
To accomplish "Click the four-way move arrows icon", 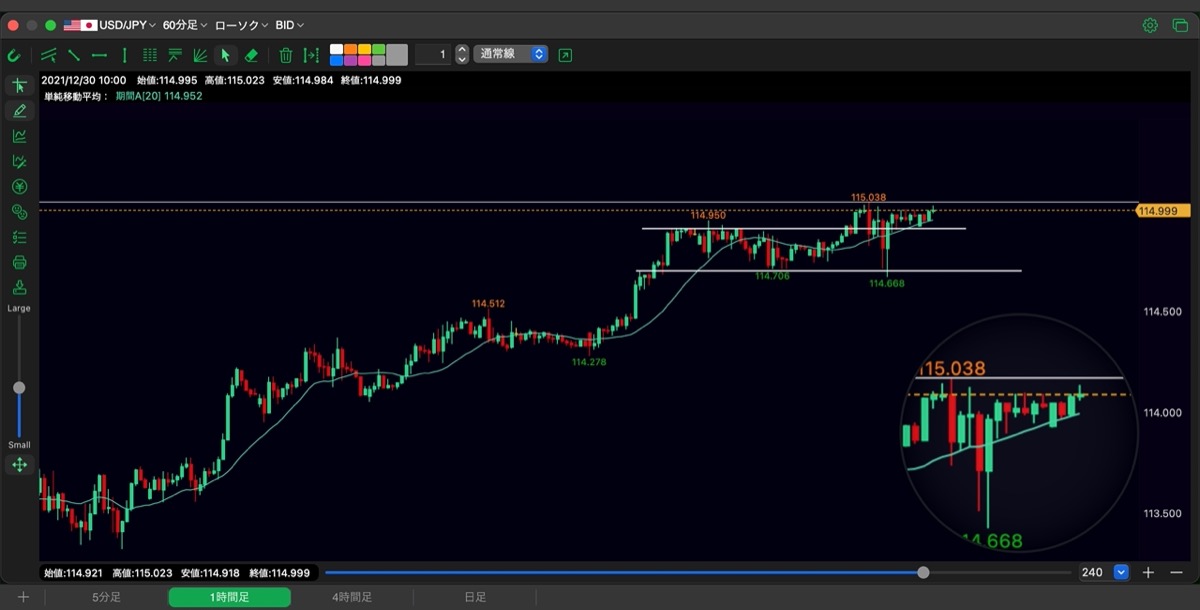I will pos(19,465).
